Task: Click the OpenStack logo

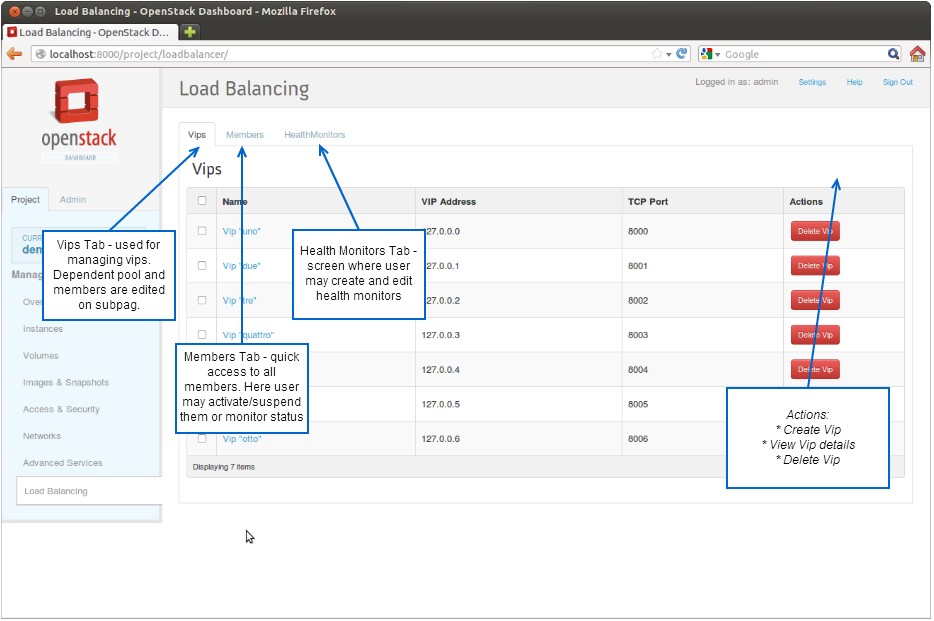Action: tap(79, 121)
